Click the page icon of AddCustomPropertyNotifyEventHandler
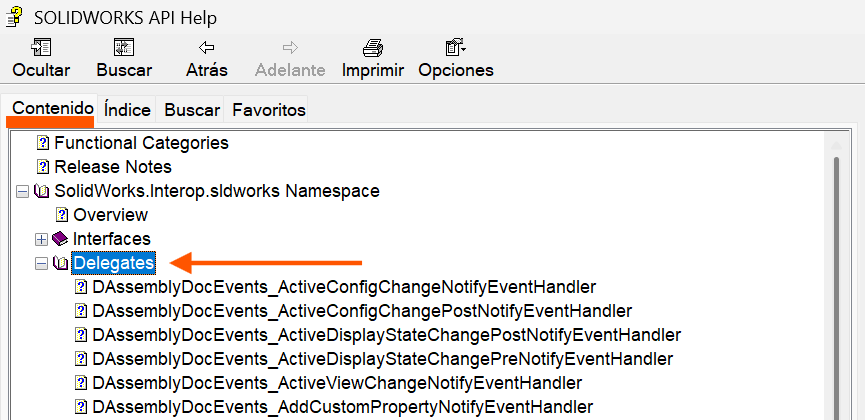This screenshot has width=865, height=420. point(81,407)
